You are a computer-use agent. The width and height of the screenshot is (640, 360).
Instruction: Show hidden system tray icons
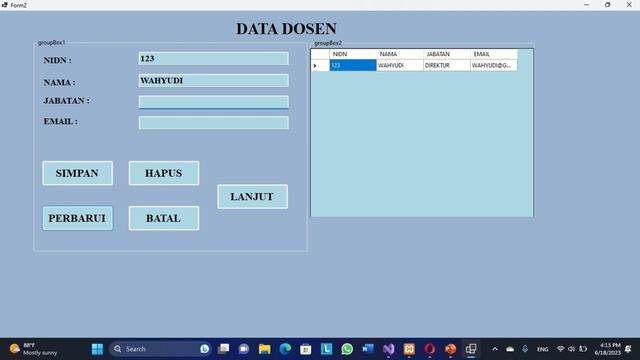click(x=495, y=349)
